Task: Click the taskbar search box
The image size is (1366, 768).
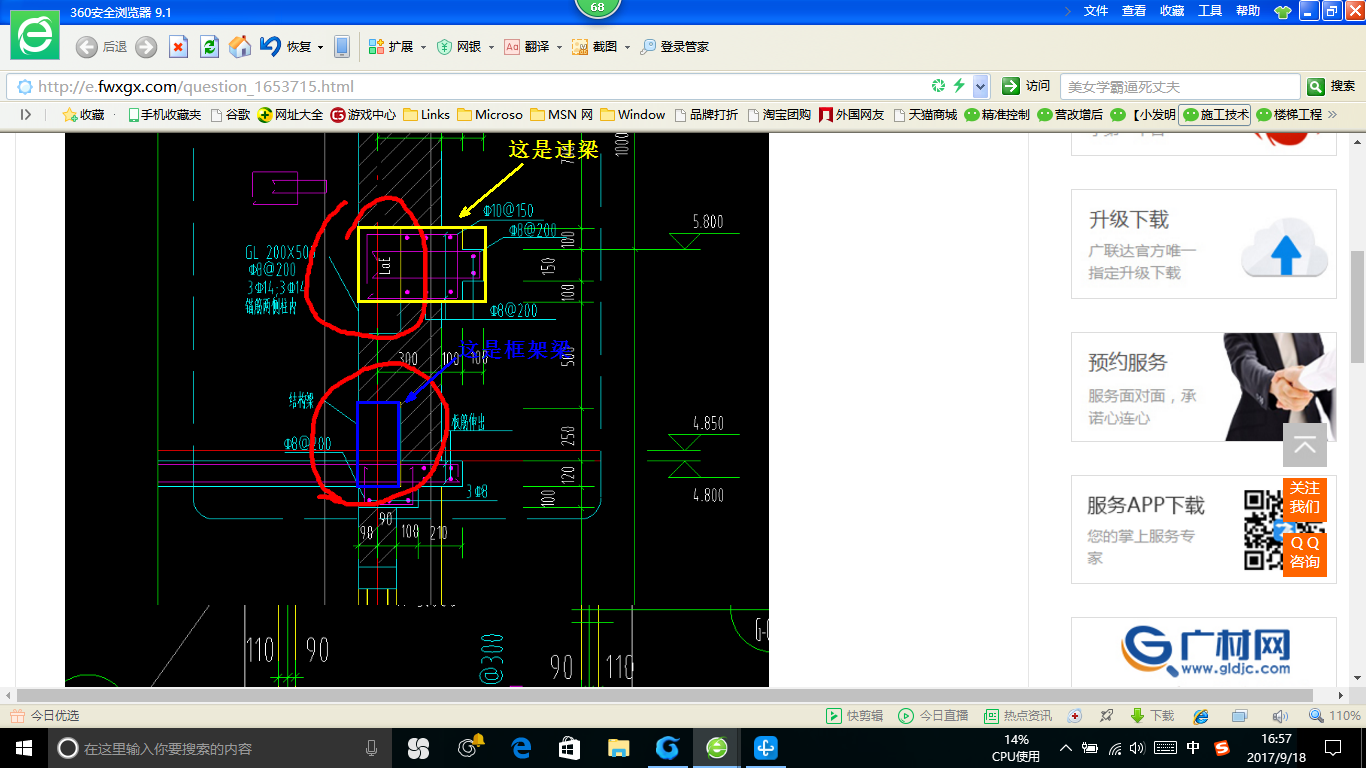Action: 220,748
